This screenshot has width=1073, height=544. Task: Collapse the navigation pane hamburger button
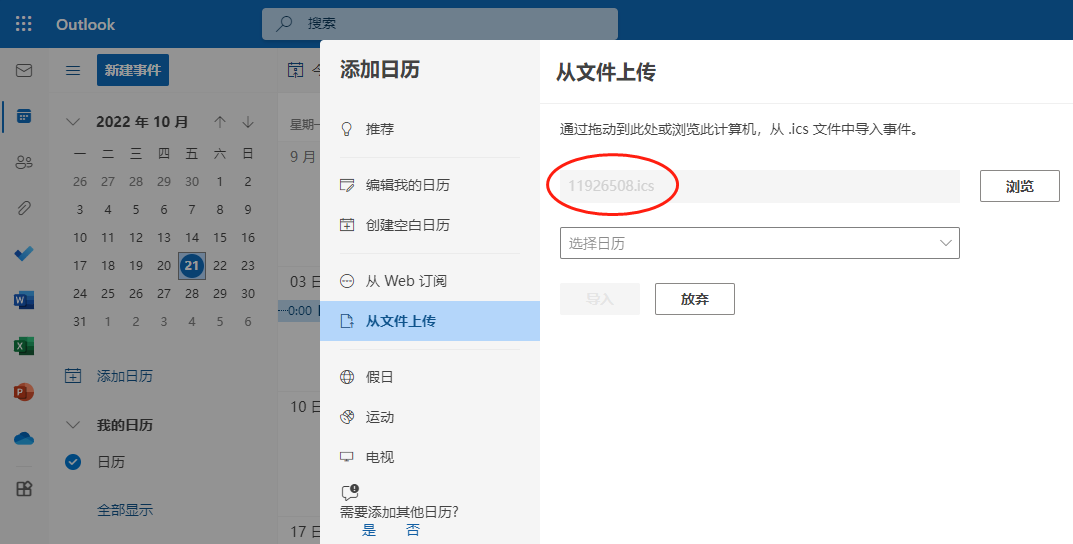(73, 70)
